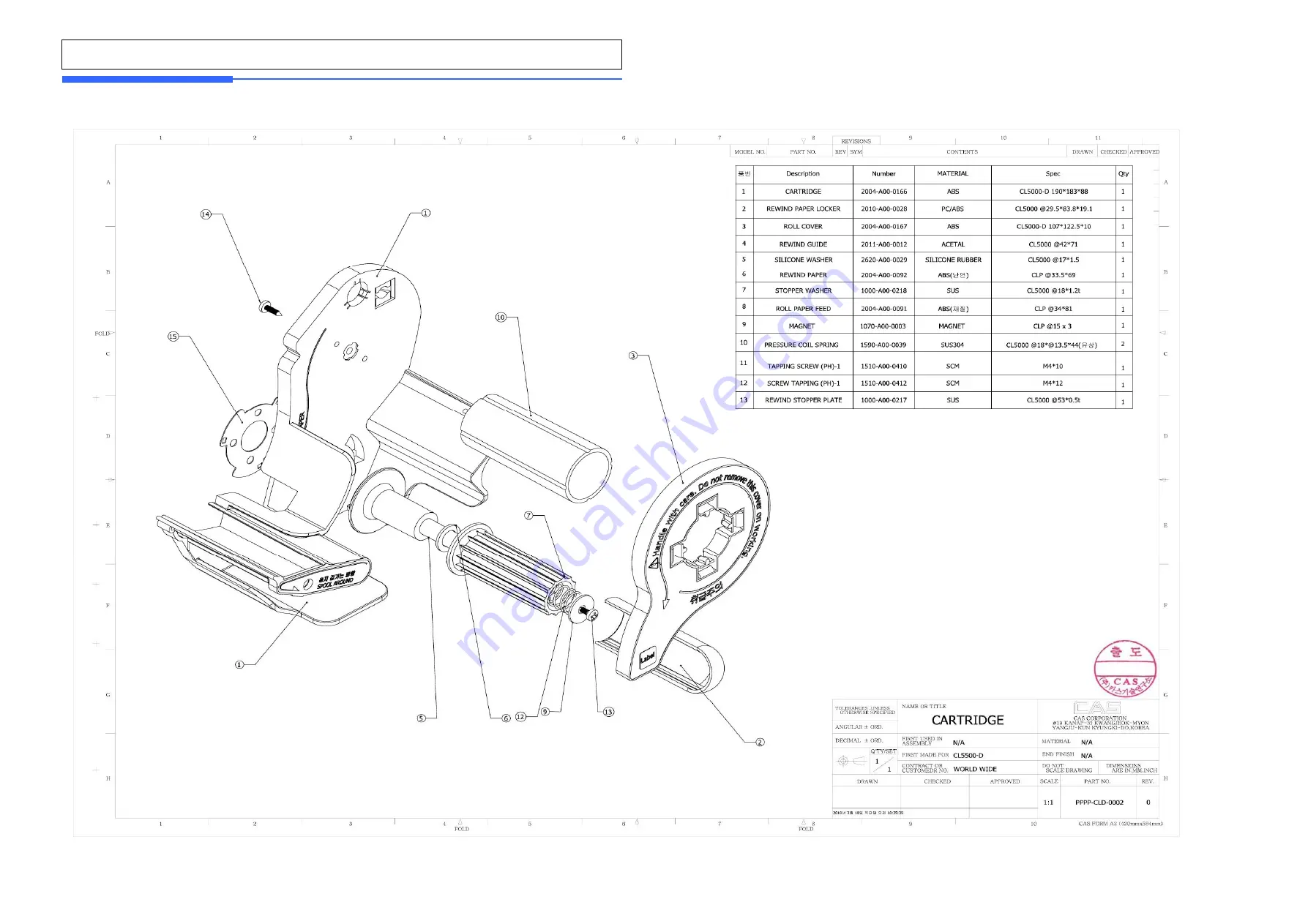1308x924 pixels.
Task: Click the 'SILICONE RUBBER' material cell
Action: tap(952, 260)
